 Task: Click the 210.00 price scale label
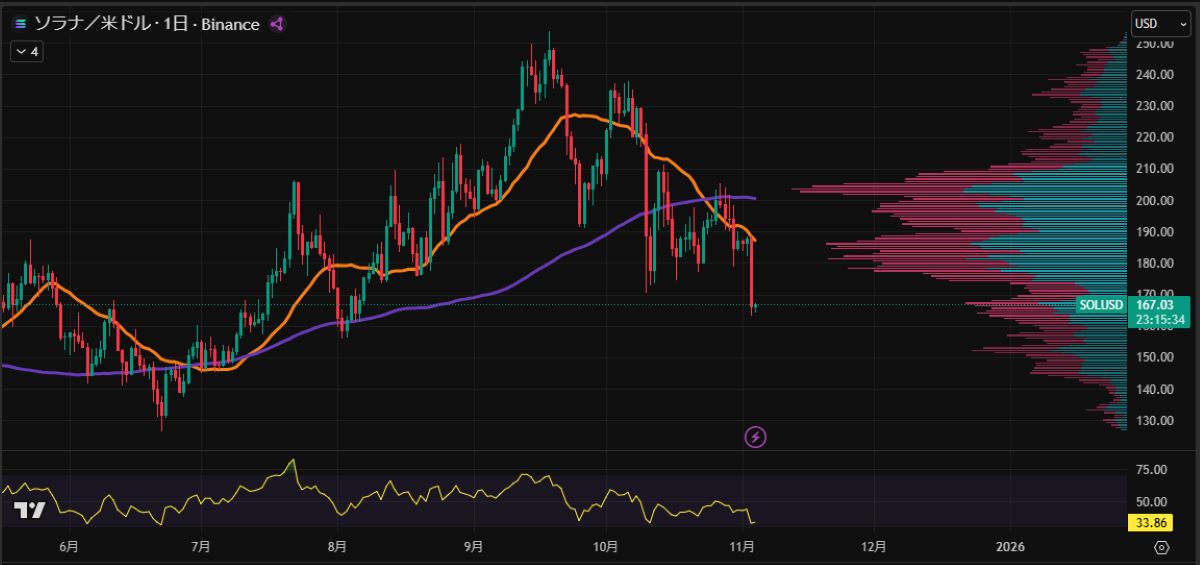(x=1153, y=169)
